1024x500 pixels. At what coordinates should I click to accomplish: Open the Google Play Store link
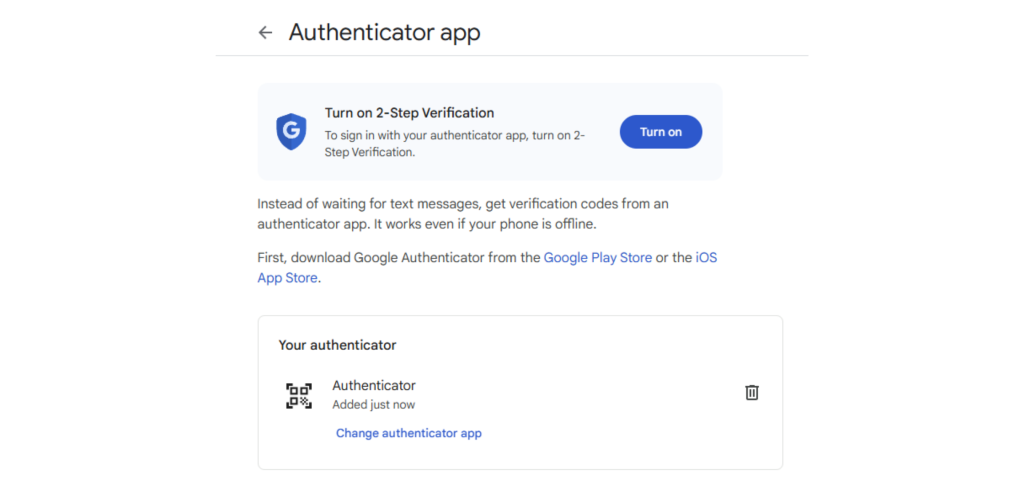click(598, 258)
